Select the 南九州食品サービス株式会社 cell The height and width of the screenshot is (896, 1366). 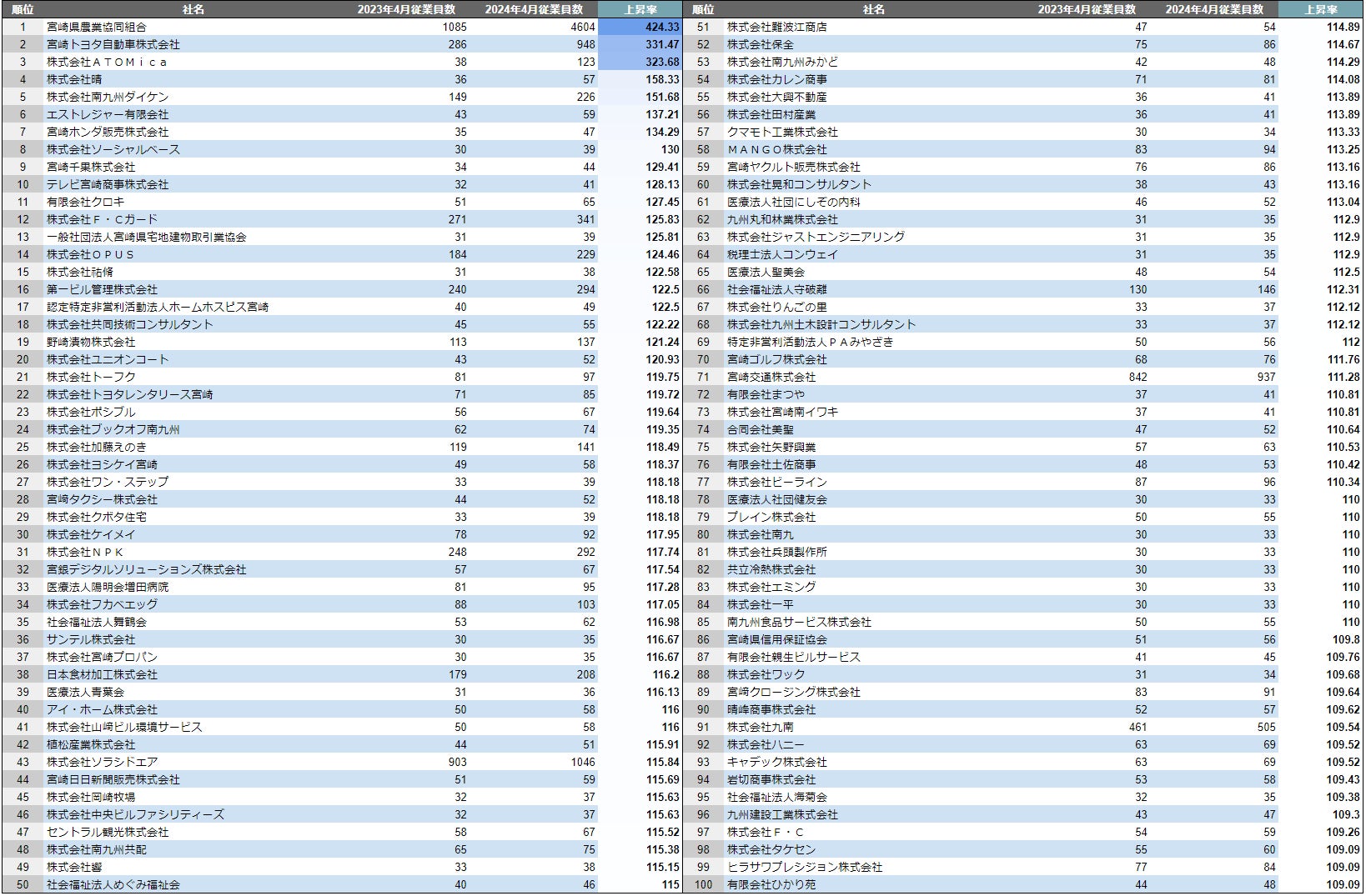click(799, 622)
